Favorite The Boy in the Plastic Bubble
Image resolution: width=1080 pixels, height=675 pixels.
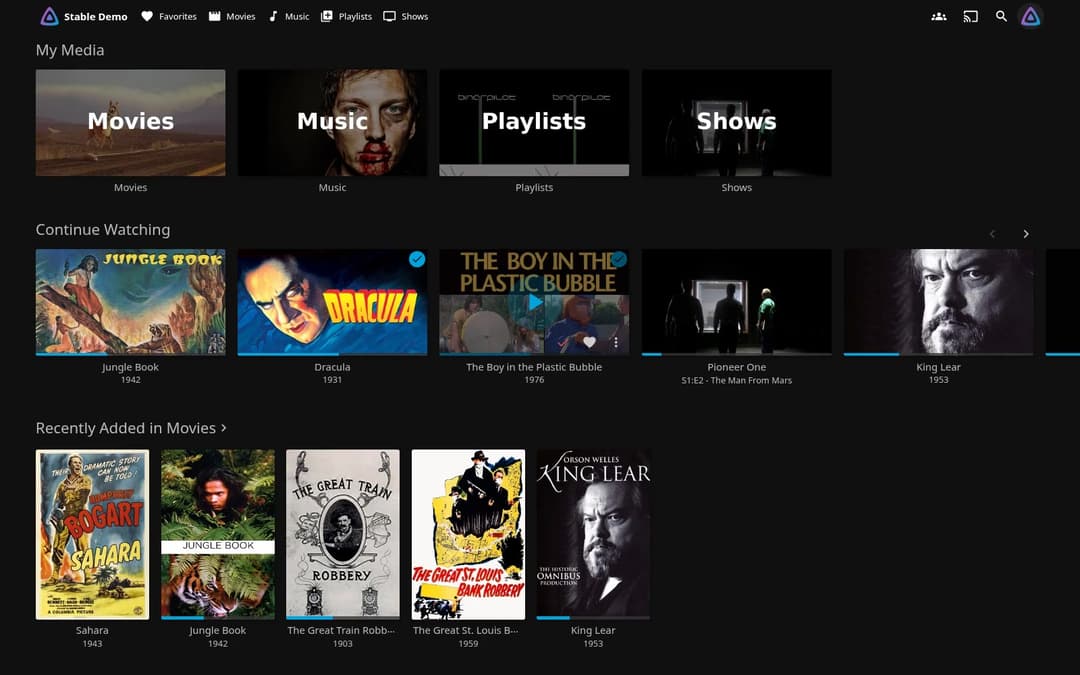click(589, 342)
